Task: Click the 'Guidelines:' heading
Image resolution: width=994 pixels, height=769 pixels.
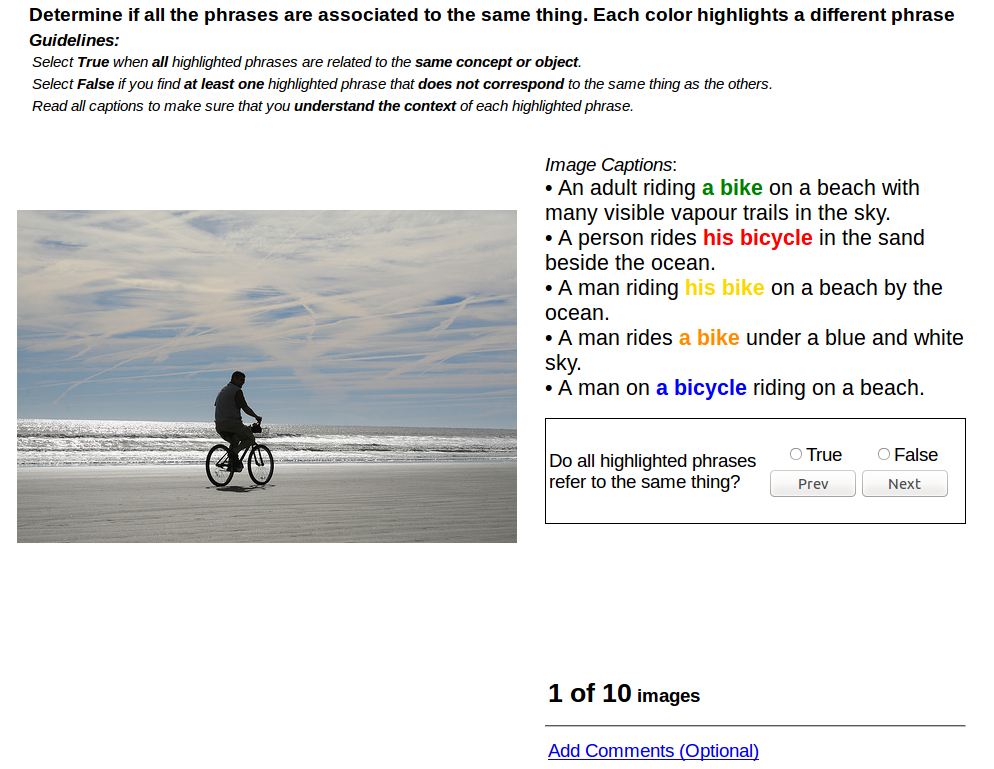Action: [x=74, y=41]
